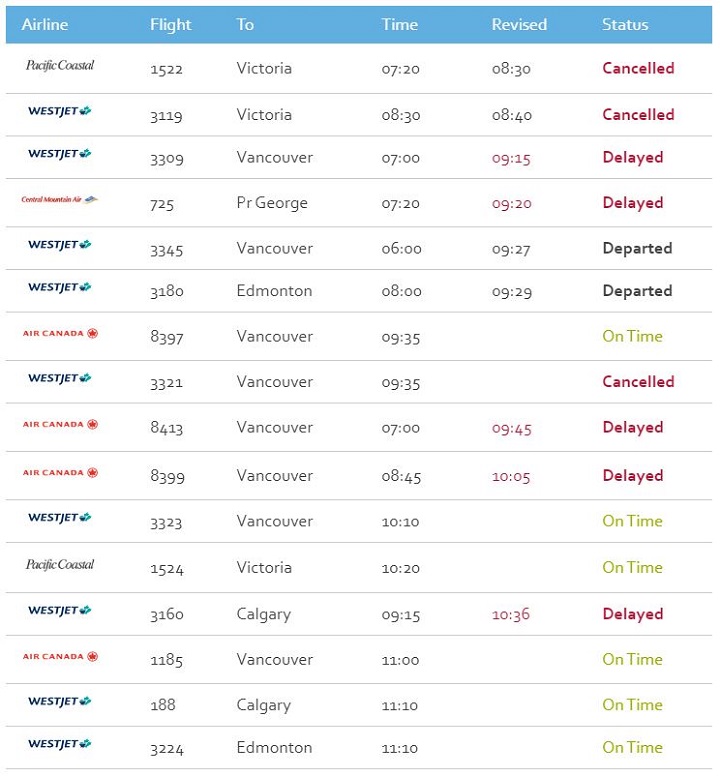Click WestJet logo for flight 3160
This screenshot has width=720, height=777.
[x=60, y=611]
